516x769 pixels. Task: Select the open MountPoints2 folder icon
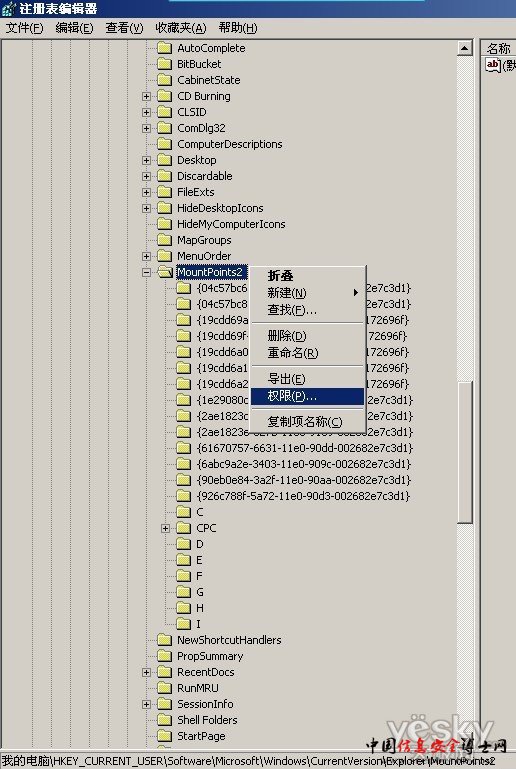tap(165, 272)
